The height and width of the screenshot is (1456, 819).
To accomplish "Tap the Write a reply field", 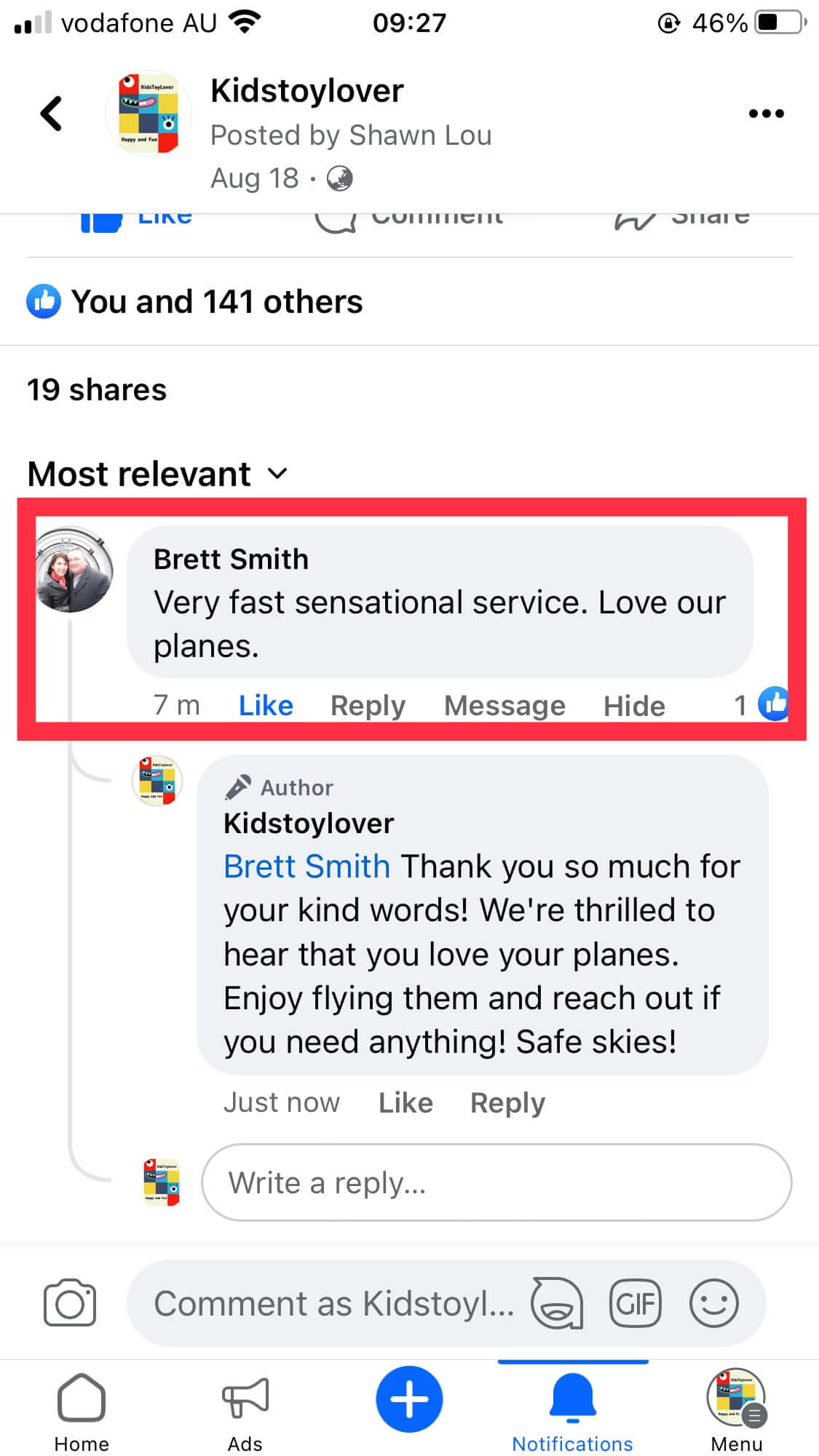I will (x=496, y=1182).
